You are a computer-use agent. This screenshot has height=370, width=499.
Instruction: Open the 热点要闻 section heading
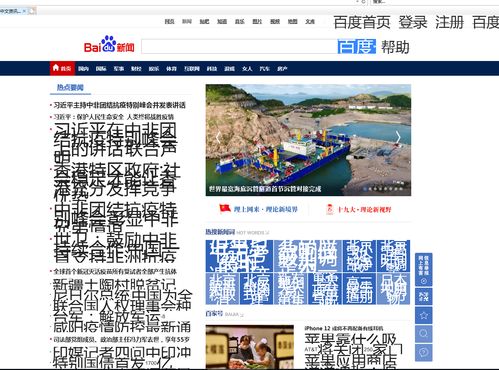pos(70,87)
